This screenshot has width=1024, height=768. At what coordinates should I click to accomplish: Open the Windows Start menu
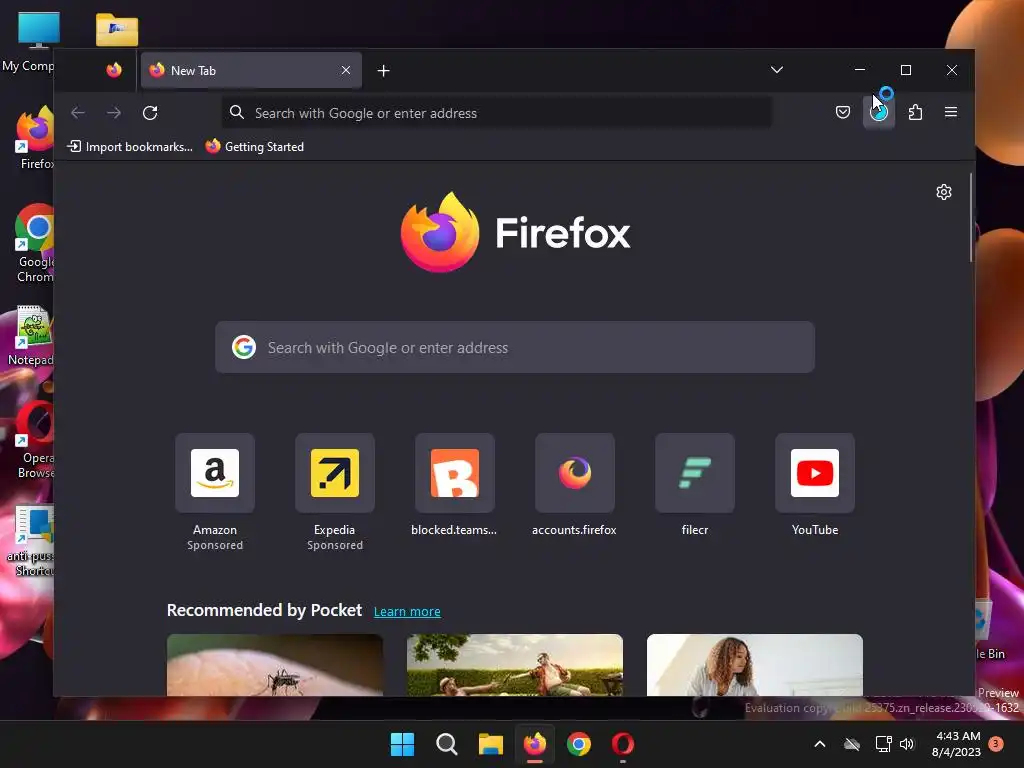[402, 744]
